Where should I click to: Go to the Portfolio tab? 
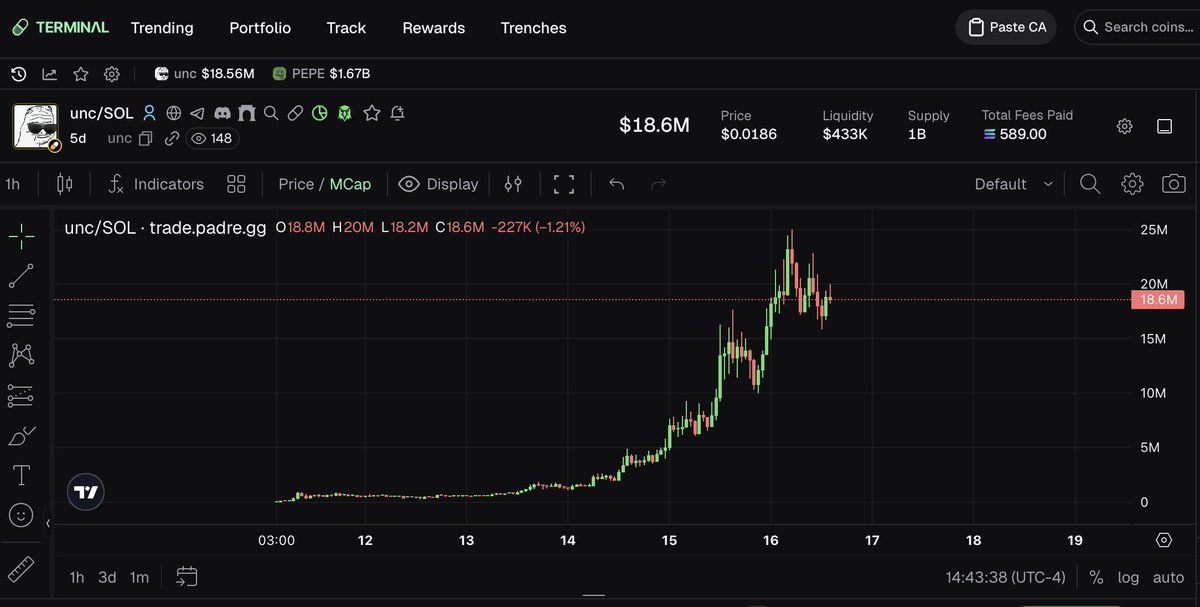260,28
